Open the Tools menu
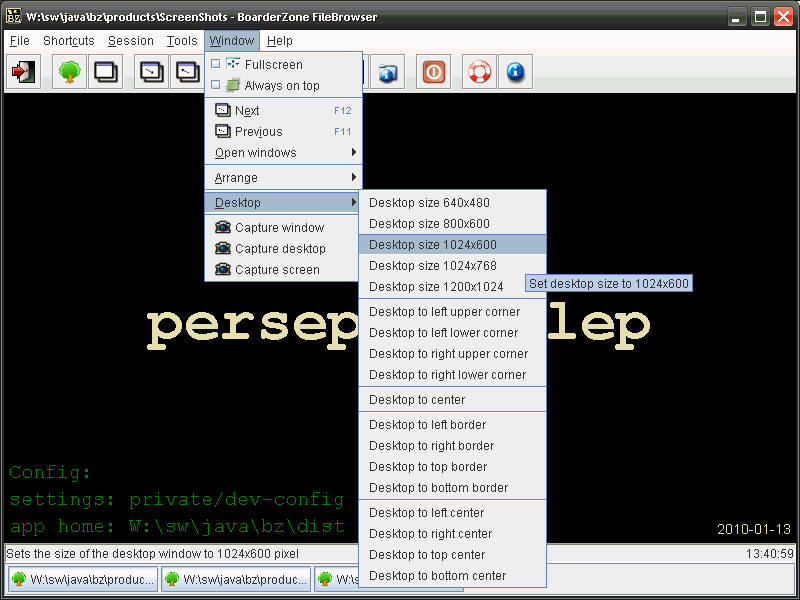 (182, 41)
